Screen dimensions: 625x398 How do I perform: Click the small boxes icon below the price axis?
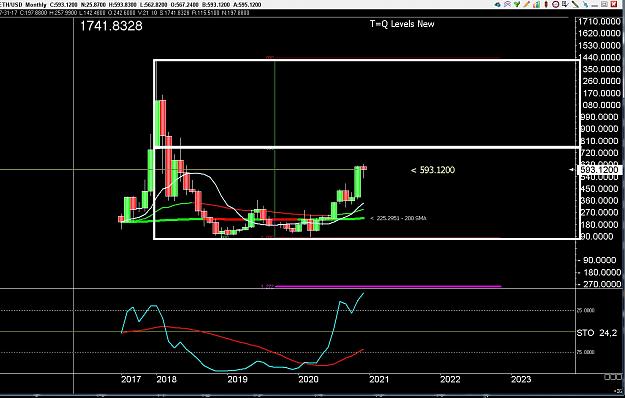click(613, 377)
